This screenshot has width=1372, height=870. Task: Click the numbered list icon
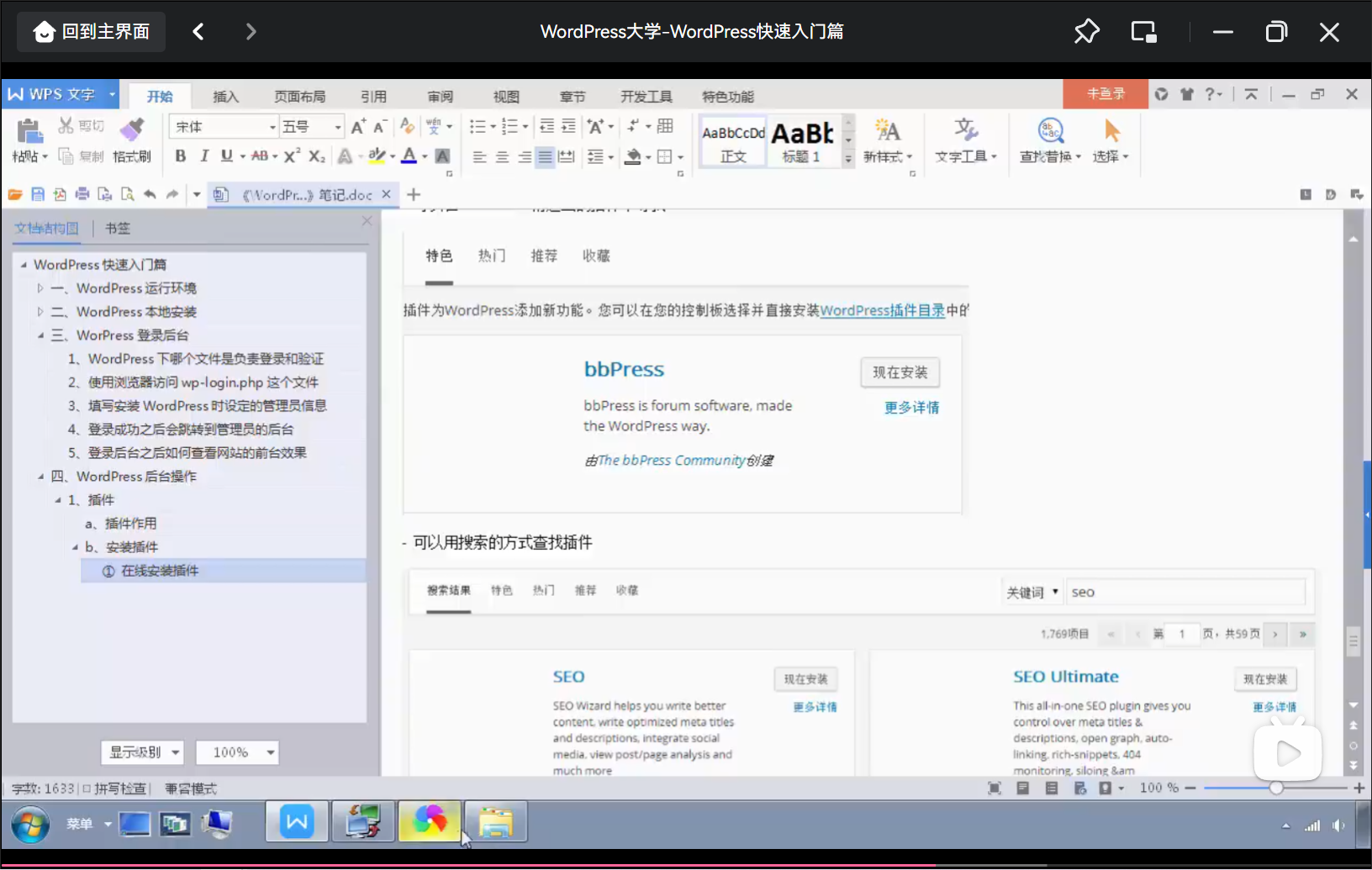[510, 127]
